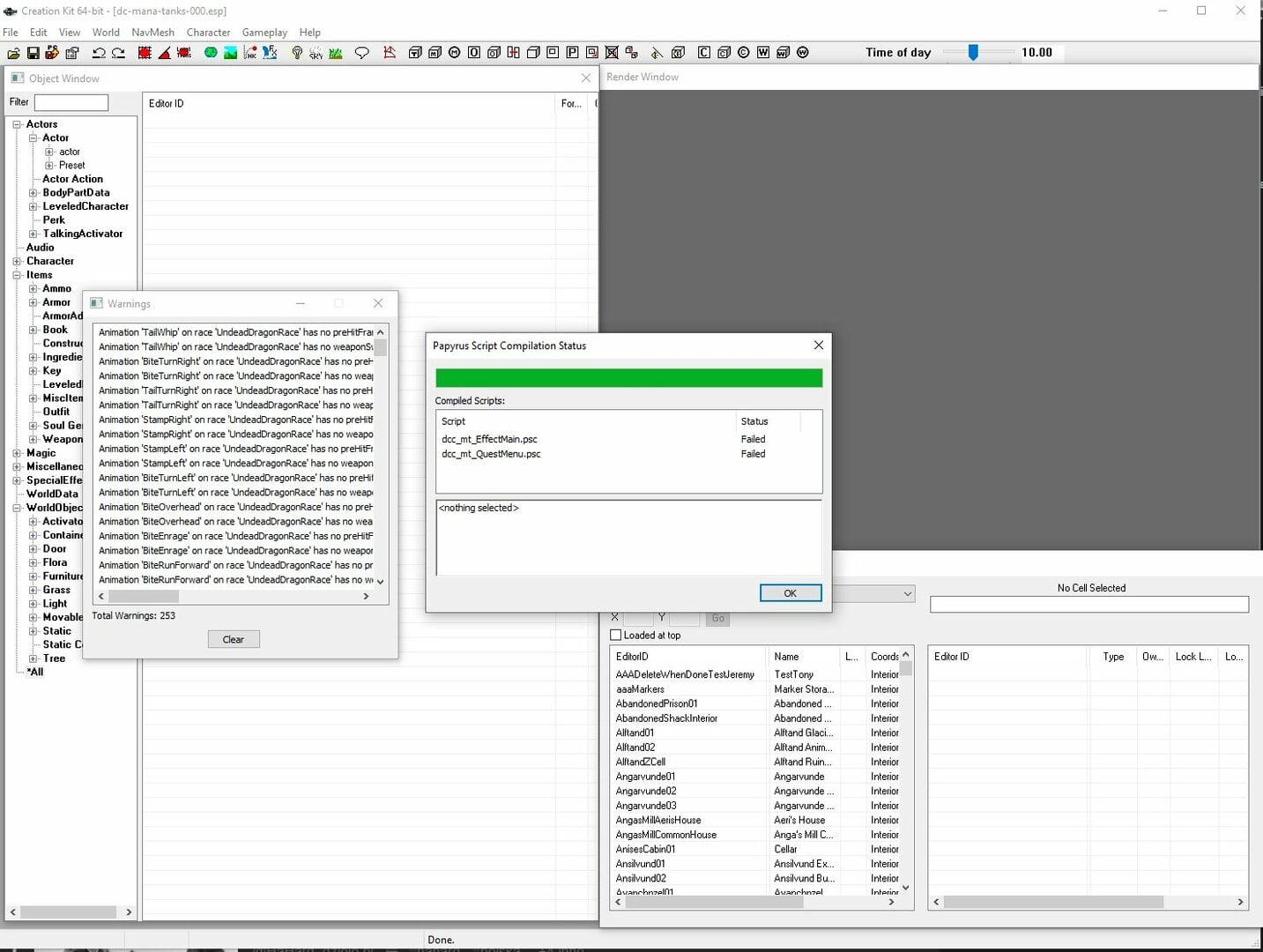Click the Preferences icon in toolbar
This screenshot has width=1263, height=952.
point(72,53)
